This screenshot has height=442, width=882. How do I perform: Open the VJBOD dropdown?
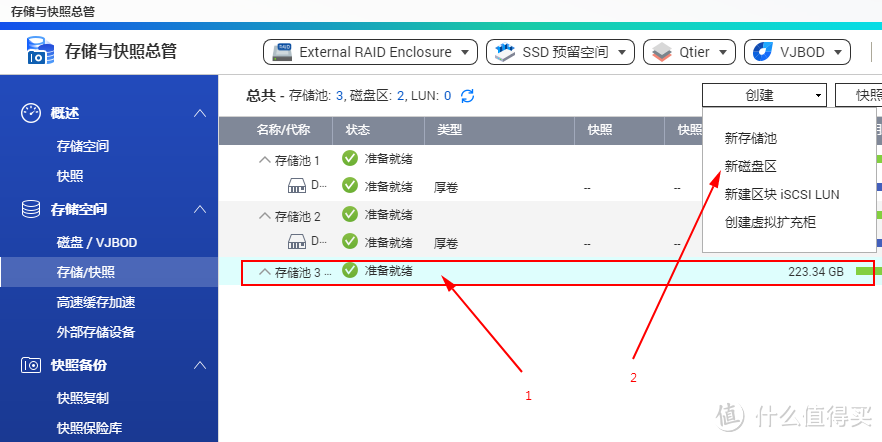[797, 52]
